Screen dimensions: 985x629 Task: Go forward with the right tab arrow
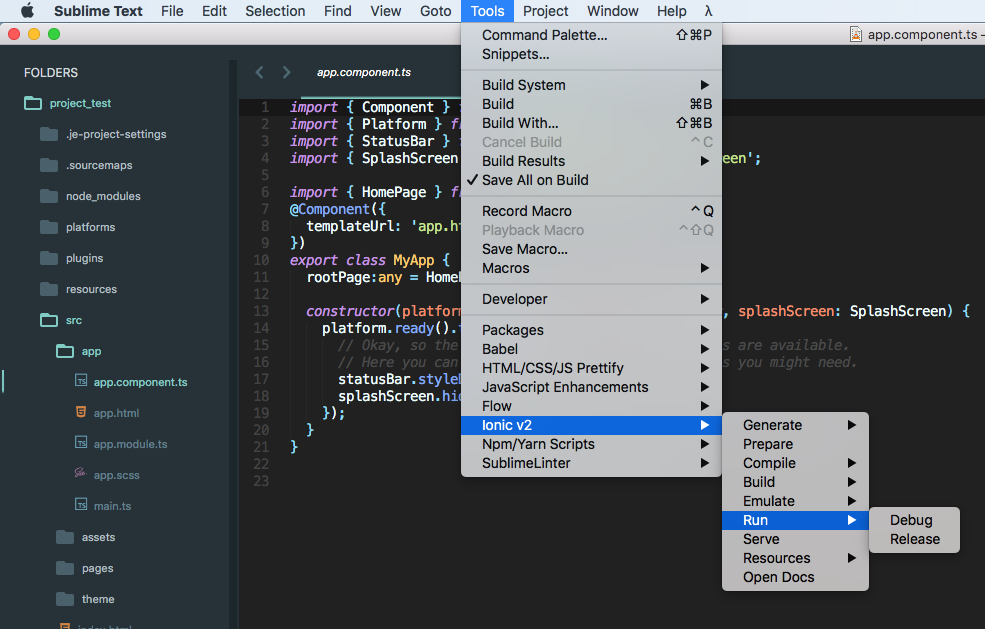(286, 72)
